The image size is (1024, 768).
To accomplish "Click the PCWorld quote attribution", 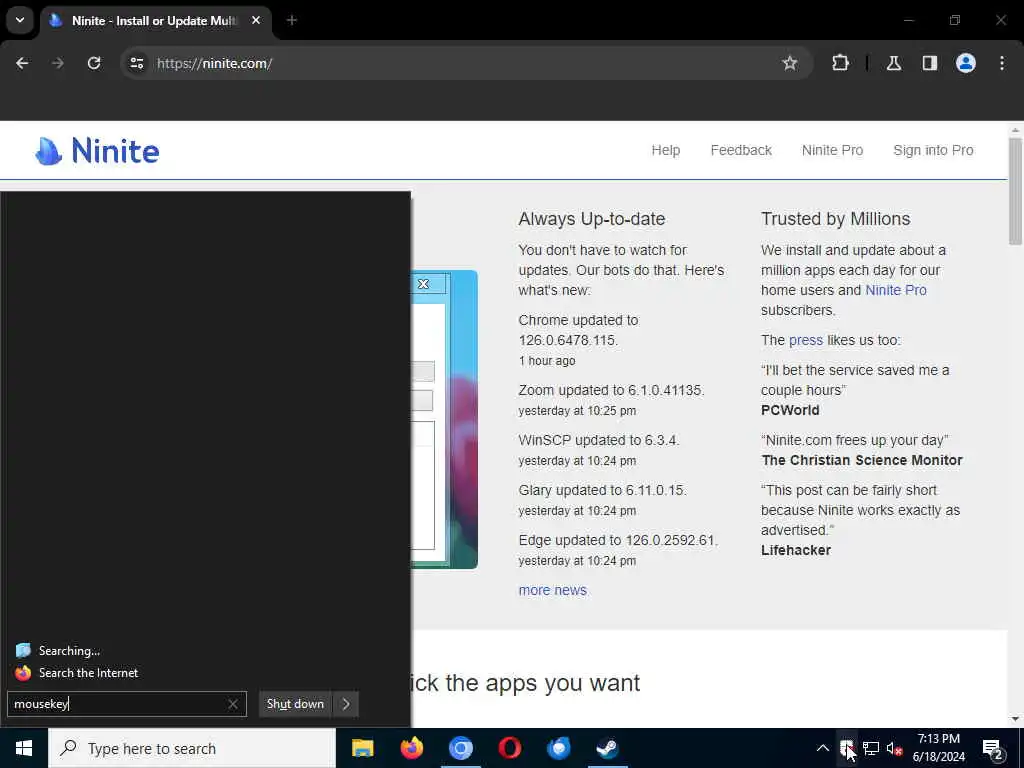I will [790, 410].
